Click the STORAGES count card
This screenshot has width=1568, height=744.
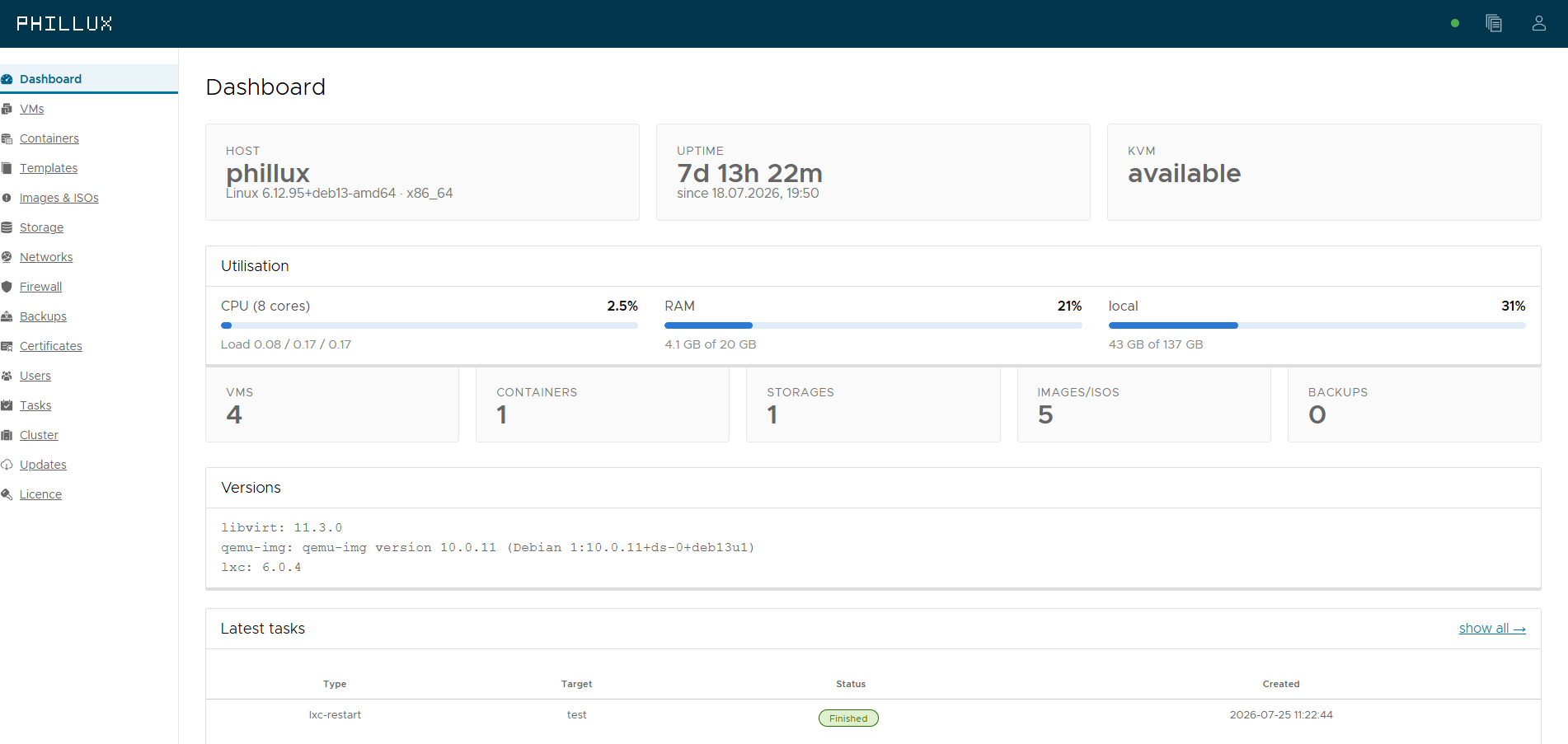tap(873, 405)
